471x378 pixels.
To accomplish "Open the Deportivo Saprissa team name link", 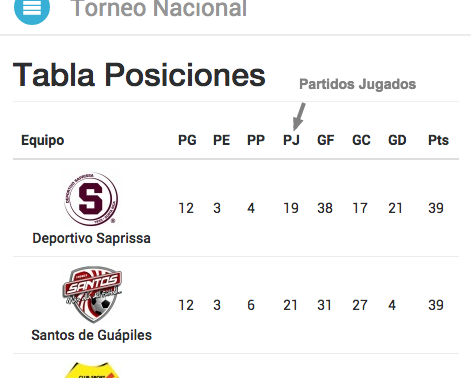I will tap(91, 238).
